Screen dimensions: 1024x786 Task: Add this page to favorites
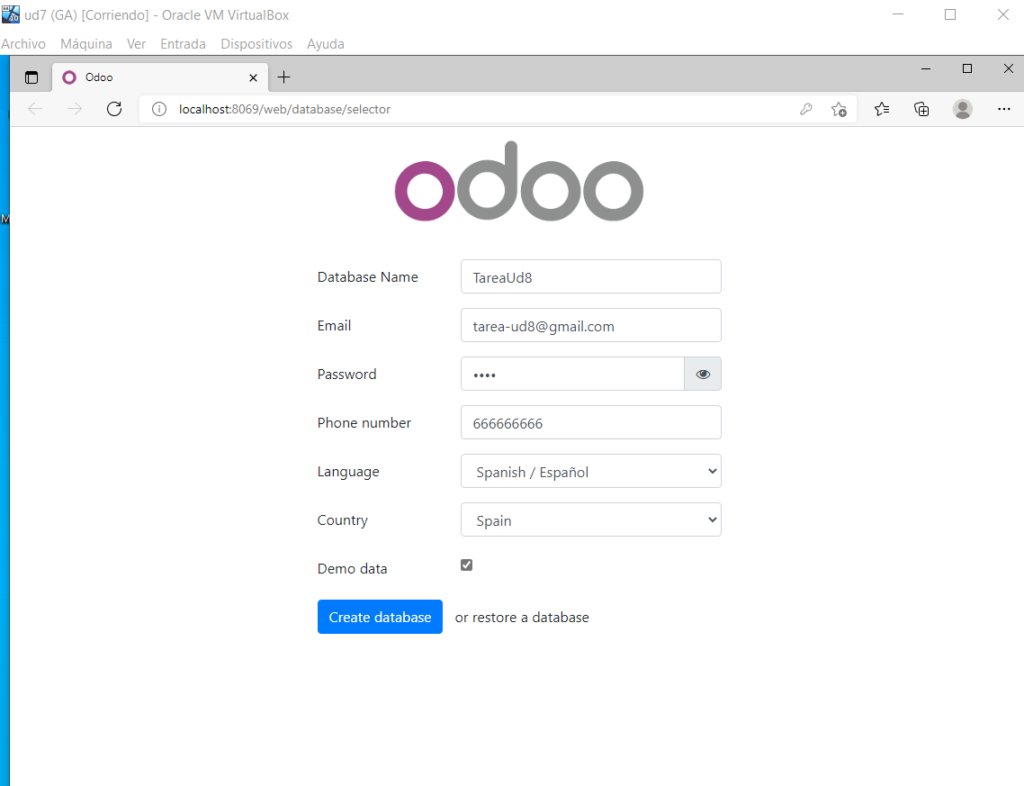pyautogui.click(x=839, y=109)
